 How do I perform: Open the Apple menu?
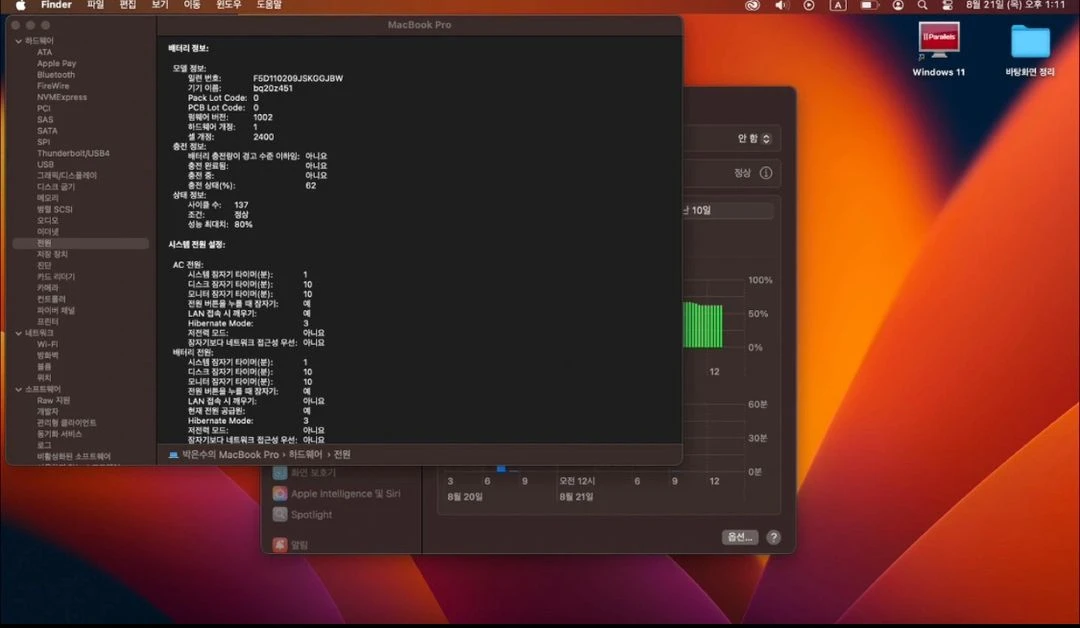point(21,5)
